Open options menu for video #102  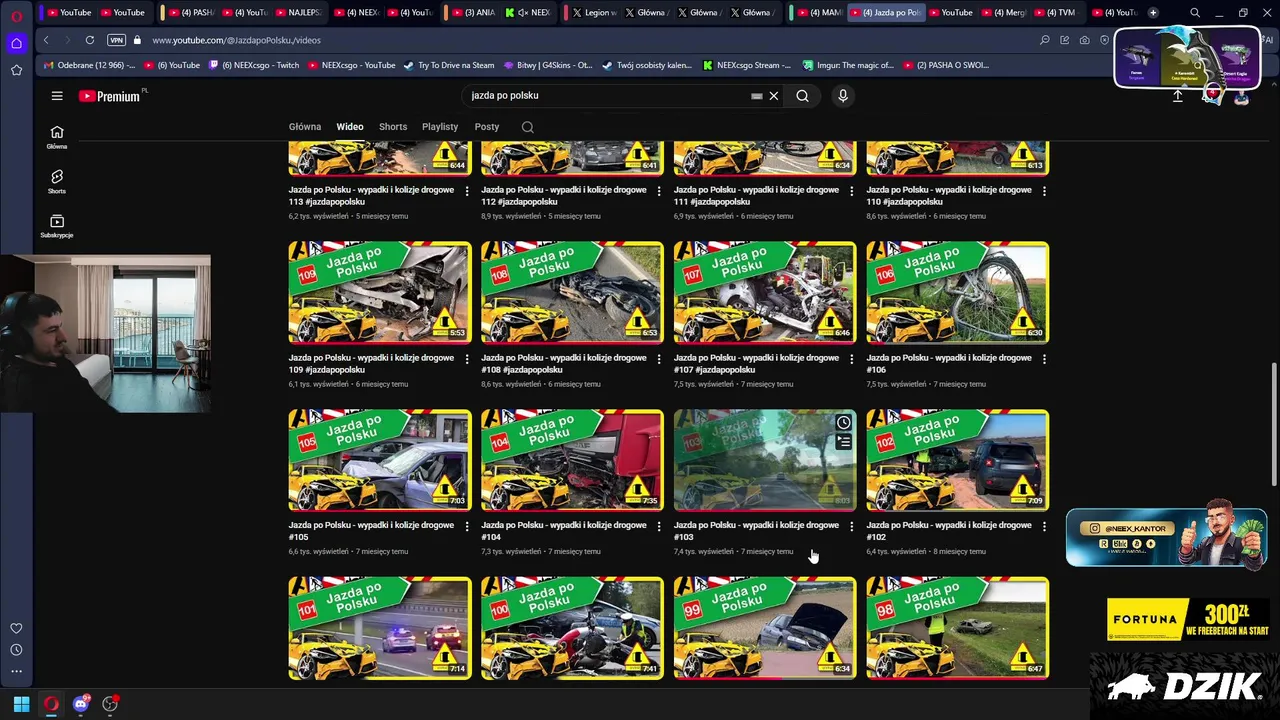[1044, 526]
